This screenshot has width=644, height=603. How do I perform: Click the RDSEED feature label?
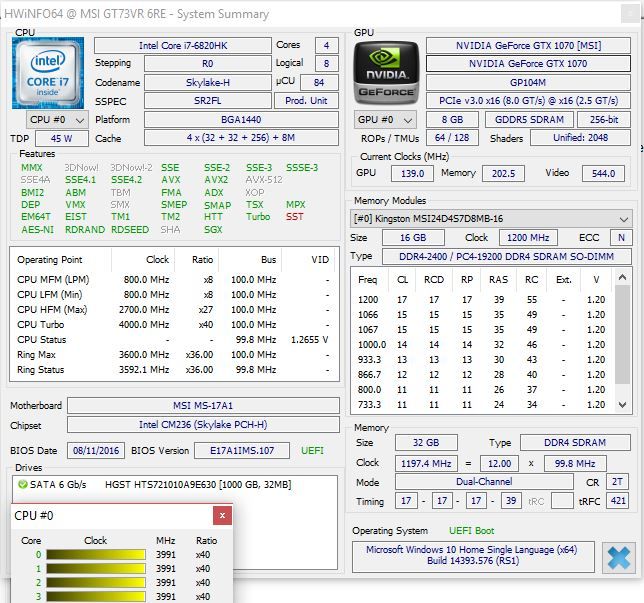[x=130, y=230]
